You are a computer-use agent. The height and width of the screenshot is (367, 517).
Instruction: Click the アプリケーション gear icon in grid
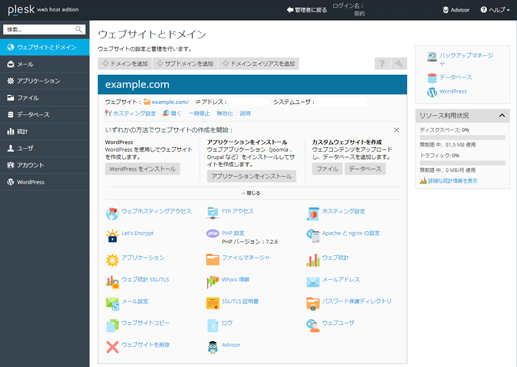[x=112, y=260]
